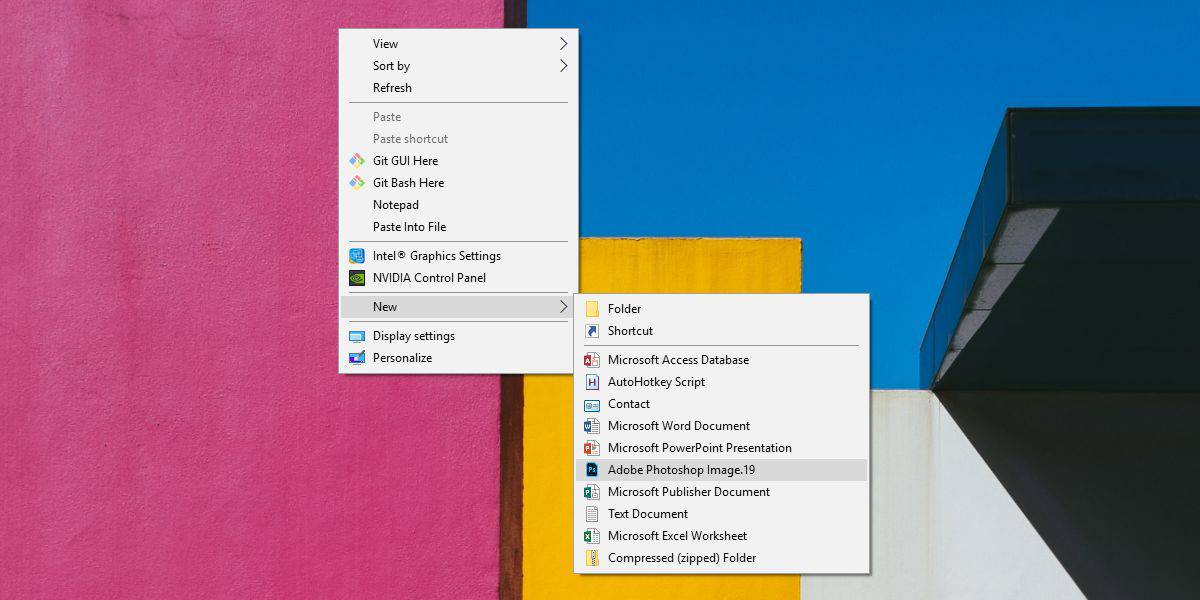Click the Shortcut arrow icon
Image resolution: width=1200 pixels, height=600 pixels.
(x=592, y=331)
